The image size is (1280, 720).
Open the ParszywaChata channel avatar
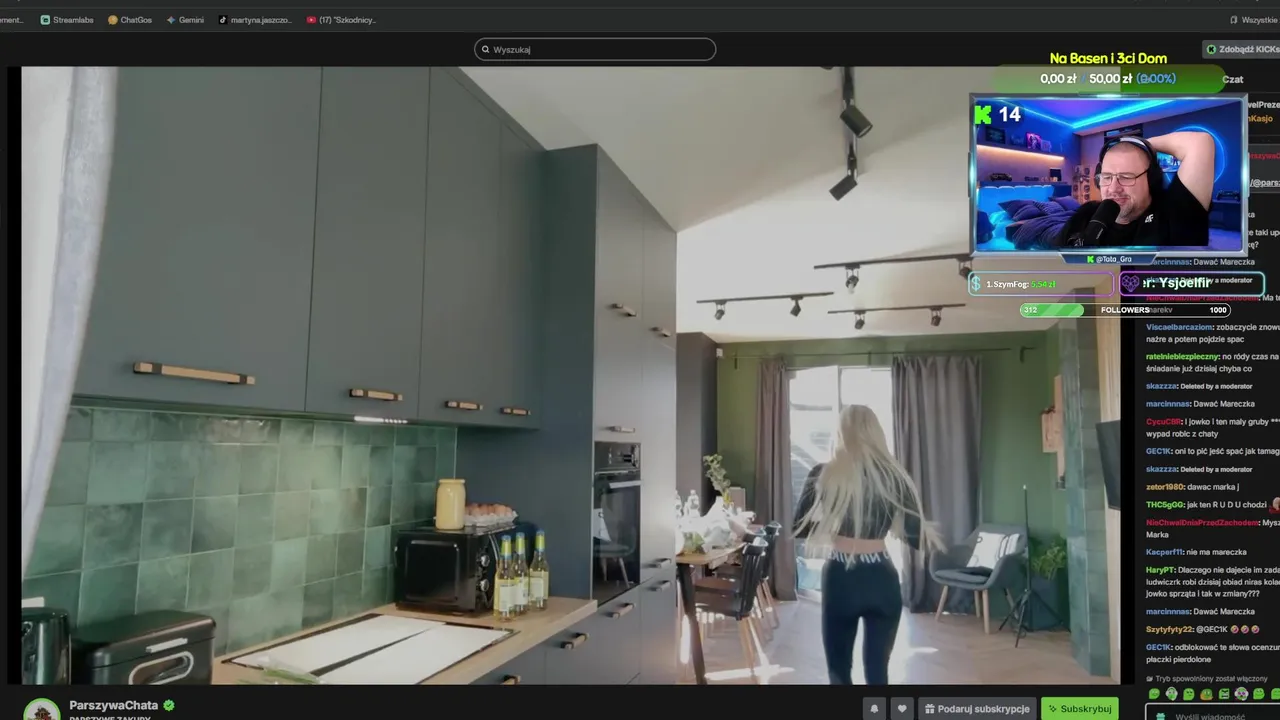click(42, 710)
